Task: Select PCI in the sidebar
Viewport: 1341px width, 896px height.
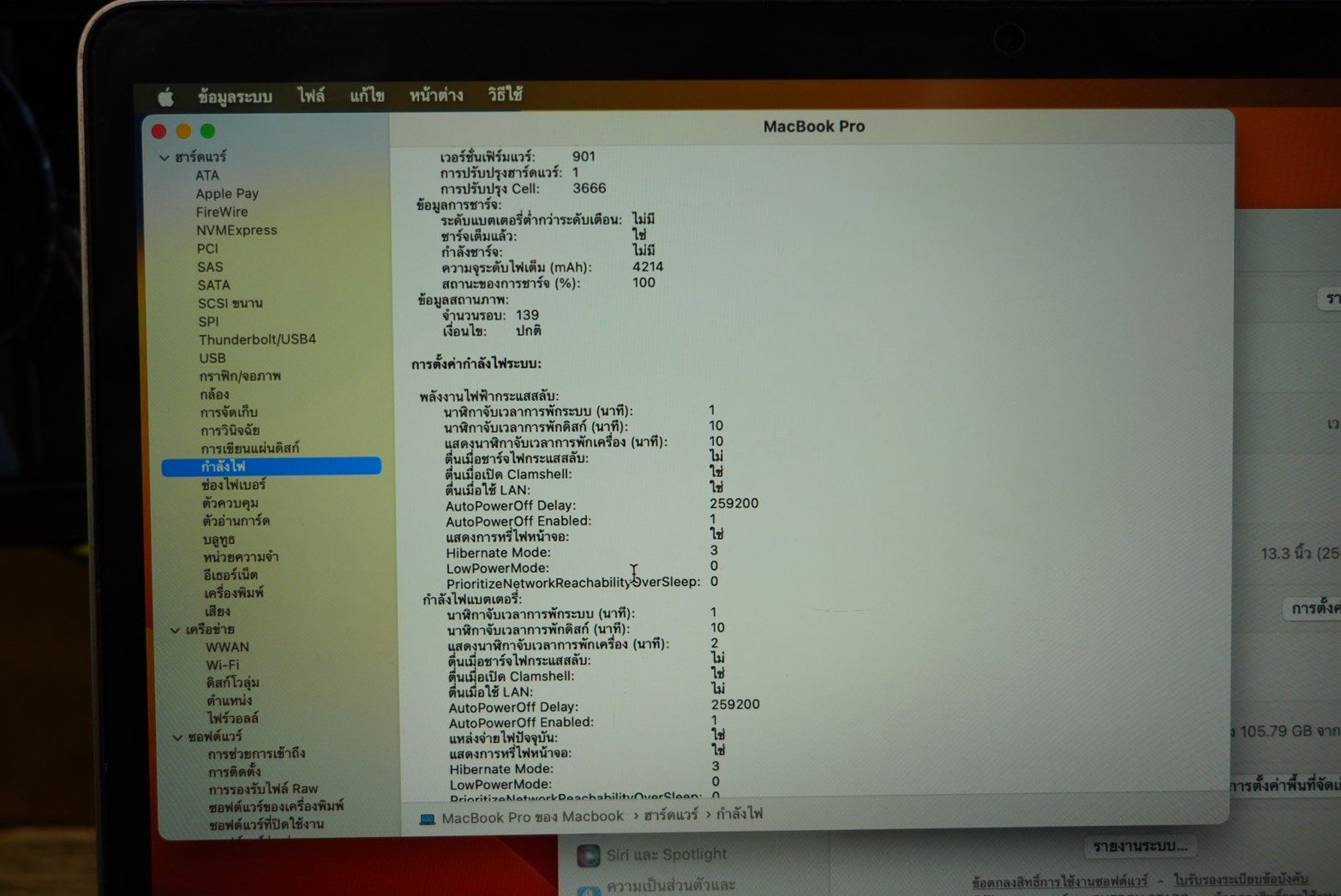Action: pos(207,249)
